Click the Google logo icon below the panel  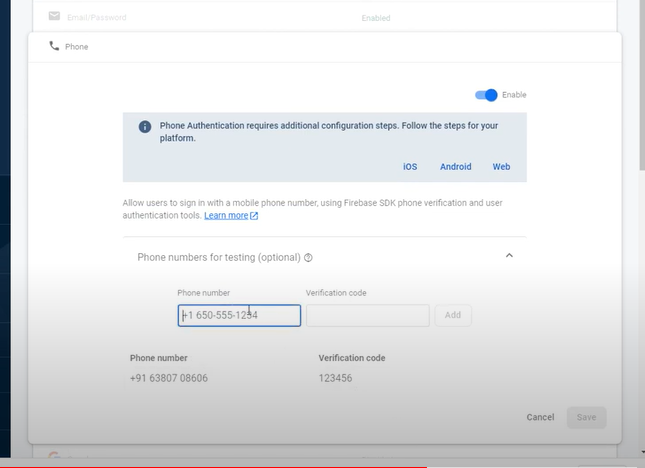click(x=54, y=456)
